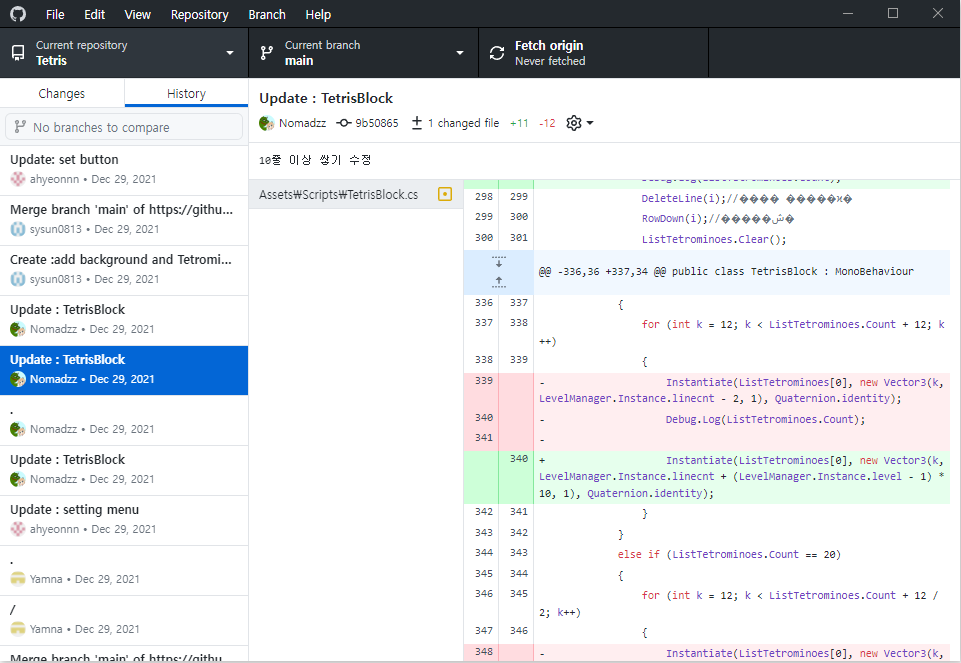
Task: Select the first 'Merge branch main' commit by sysun0813
Action: click(124, 220)
